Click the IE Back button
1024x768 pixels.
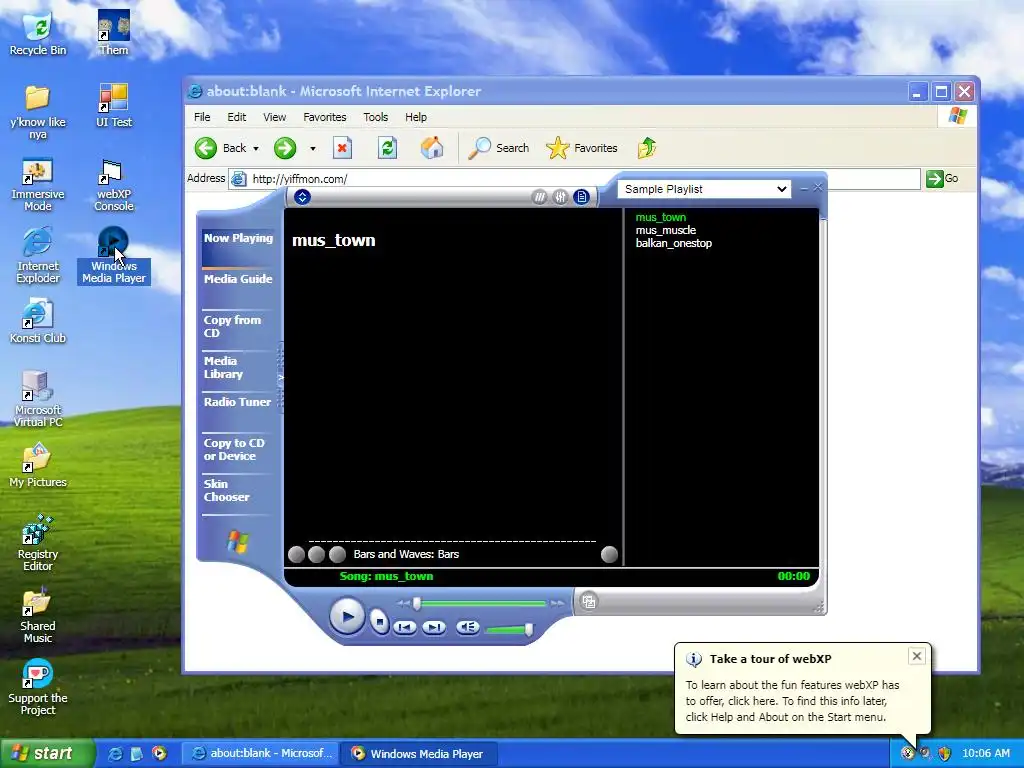[221, 148]
